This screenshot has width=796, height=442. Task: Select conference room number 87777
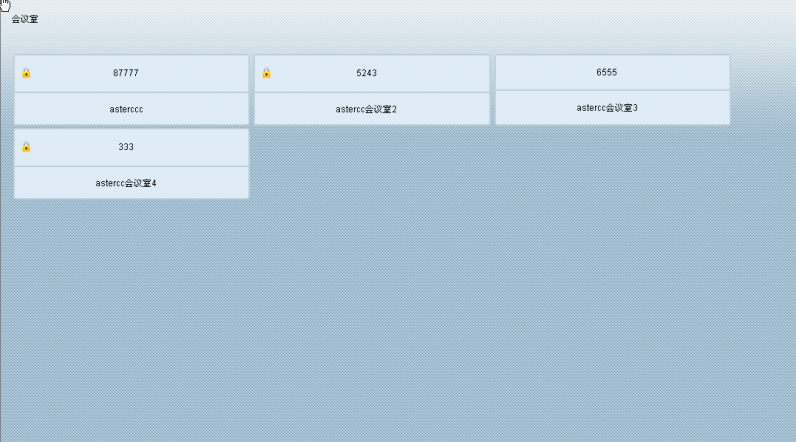[126, 73]
